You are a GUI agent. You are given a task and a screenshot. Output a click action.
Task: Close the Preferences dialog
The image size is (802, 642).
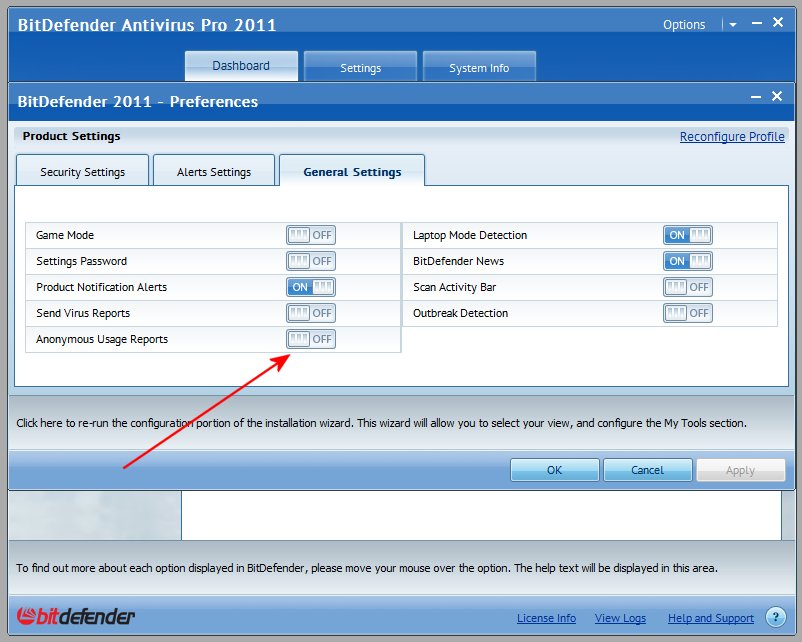tap(777, 96)
